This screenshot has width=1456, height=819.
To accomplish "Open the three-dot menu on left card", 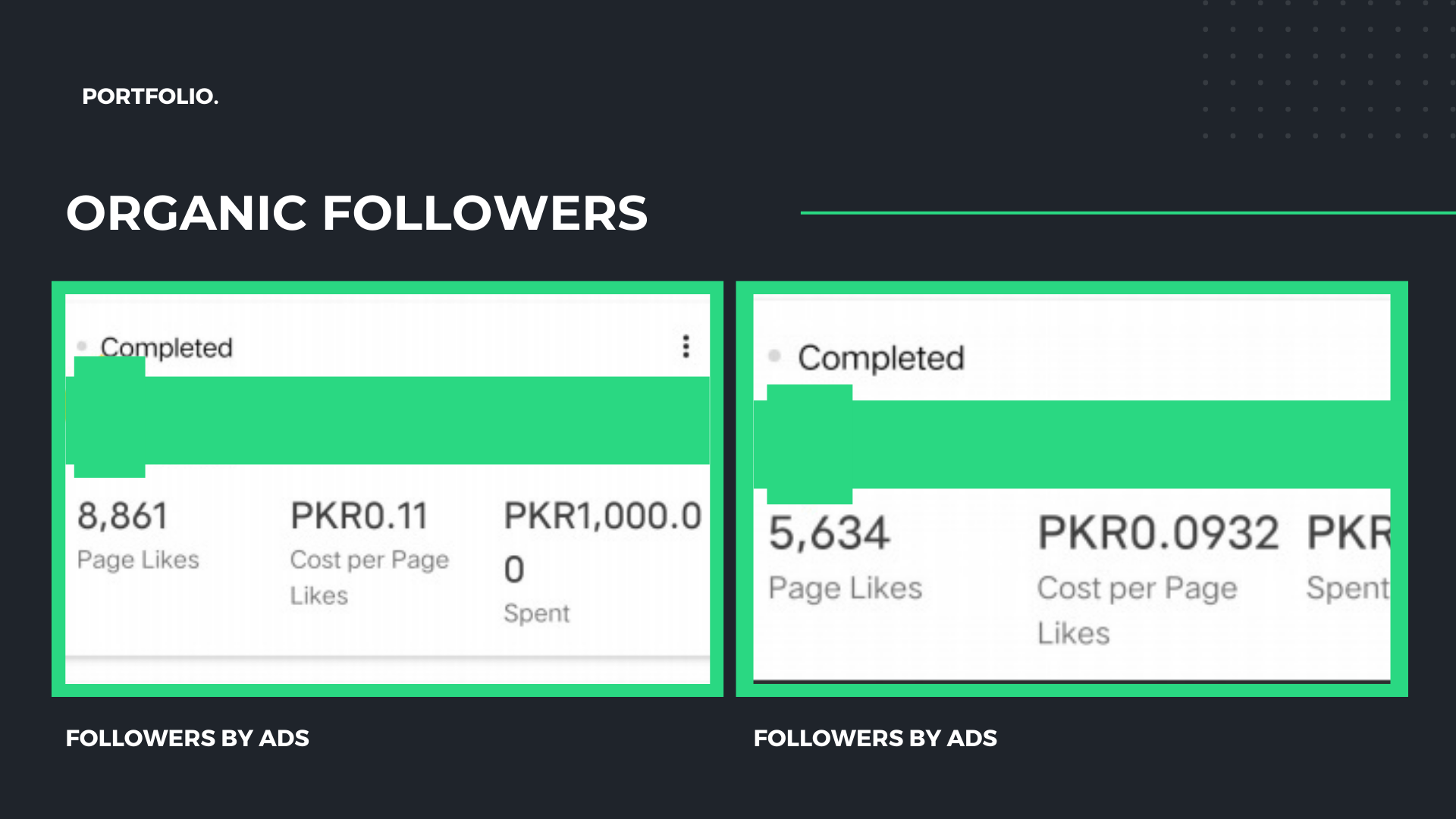I will pyautogui.click(x=686, y=347).
